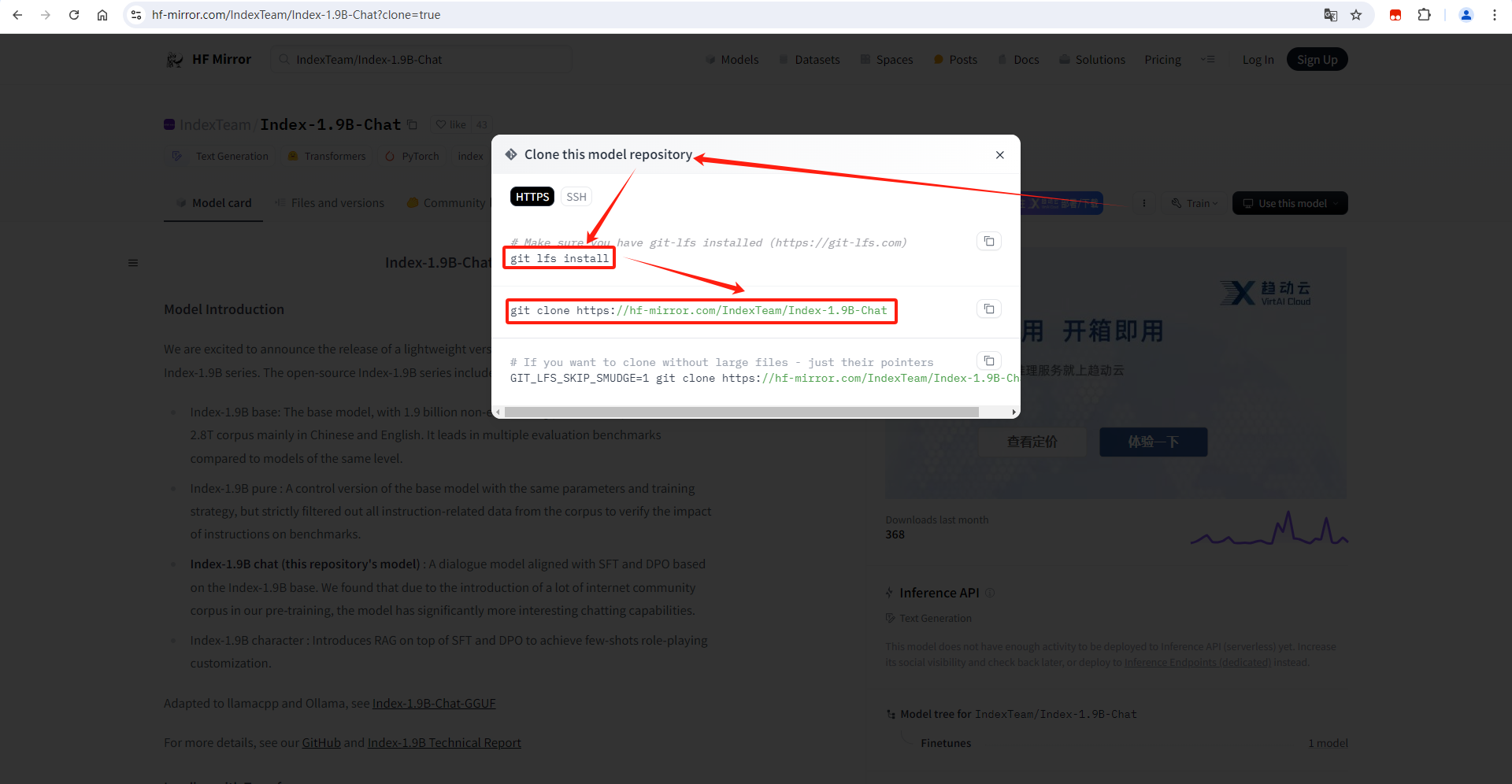Open Chrome three-dot menu

(x=1495, y=15)
